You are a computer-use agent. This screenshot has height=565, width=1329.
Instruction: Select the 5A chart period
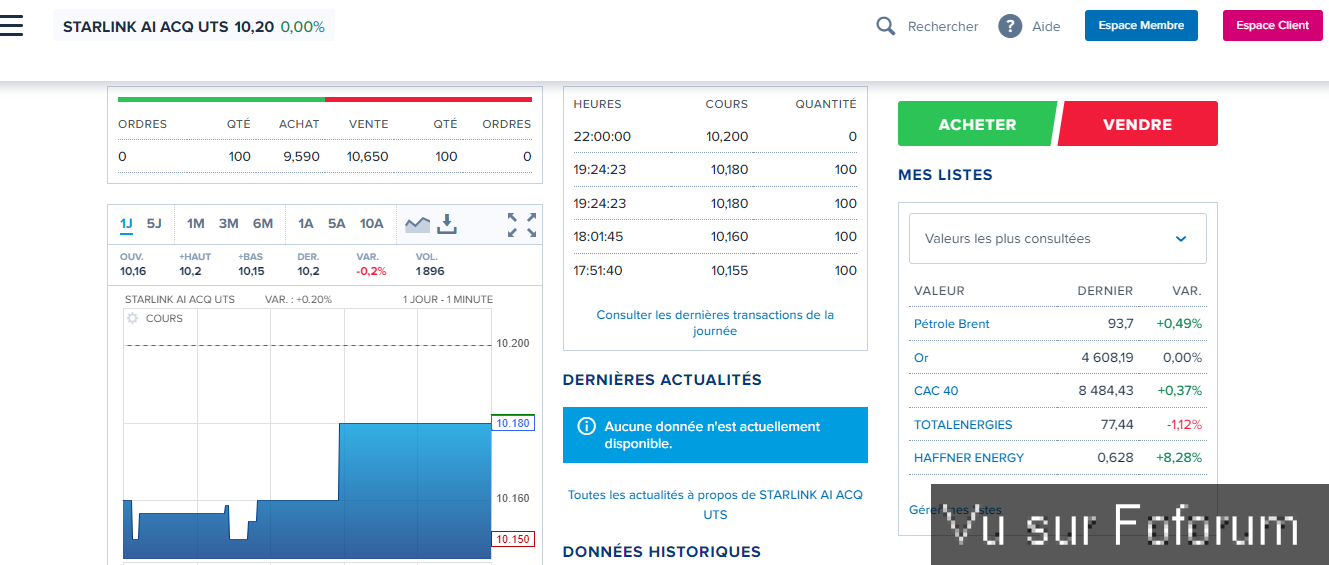click(x=337, y=224)
